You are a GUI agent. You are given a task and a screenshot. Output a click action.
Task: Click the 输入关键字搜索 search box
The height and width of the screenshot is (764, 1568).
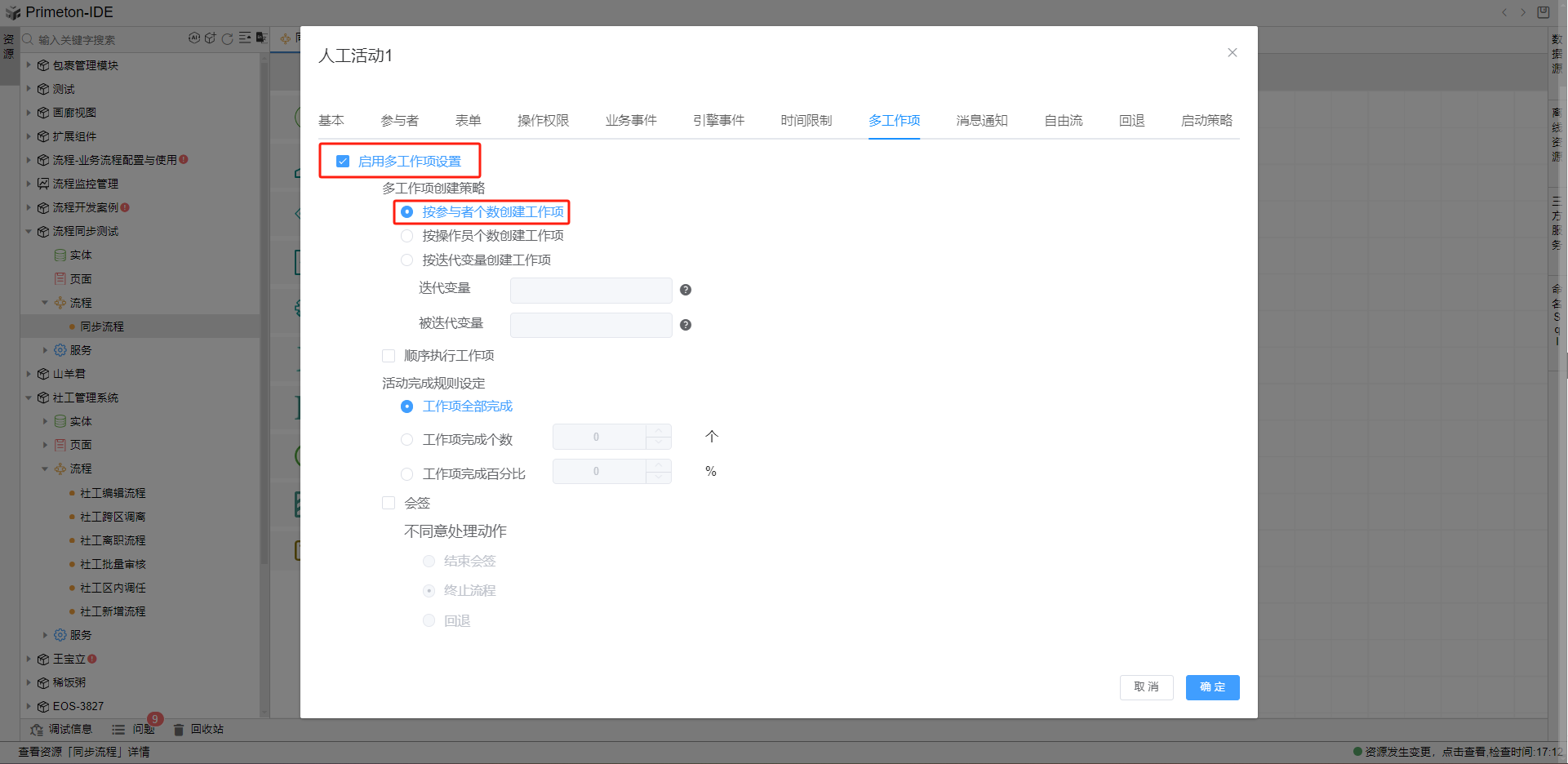point(106,39)
